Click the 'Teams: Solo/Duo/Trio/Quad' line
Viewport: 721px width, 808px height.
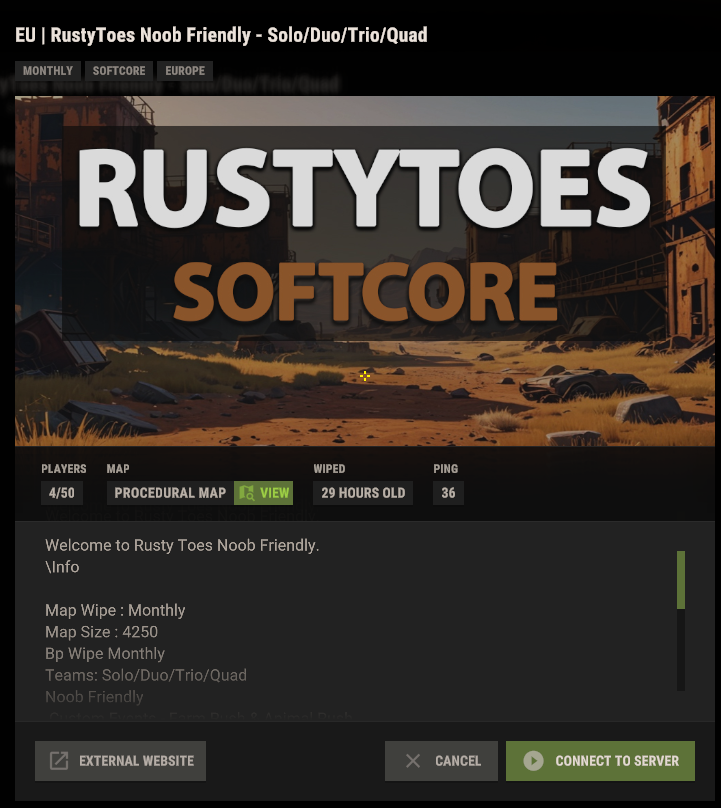pos(146,675)
